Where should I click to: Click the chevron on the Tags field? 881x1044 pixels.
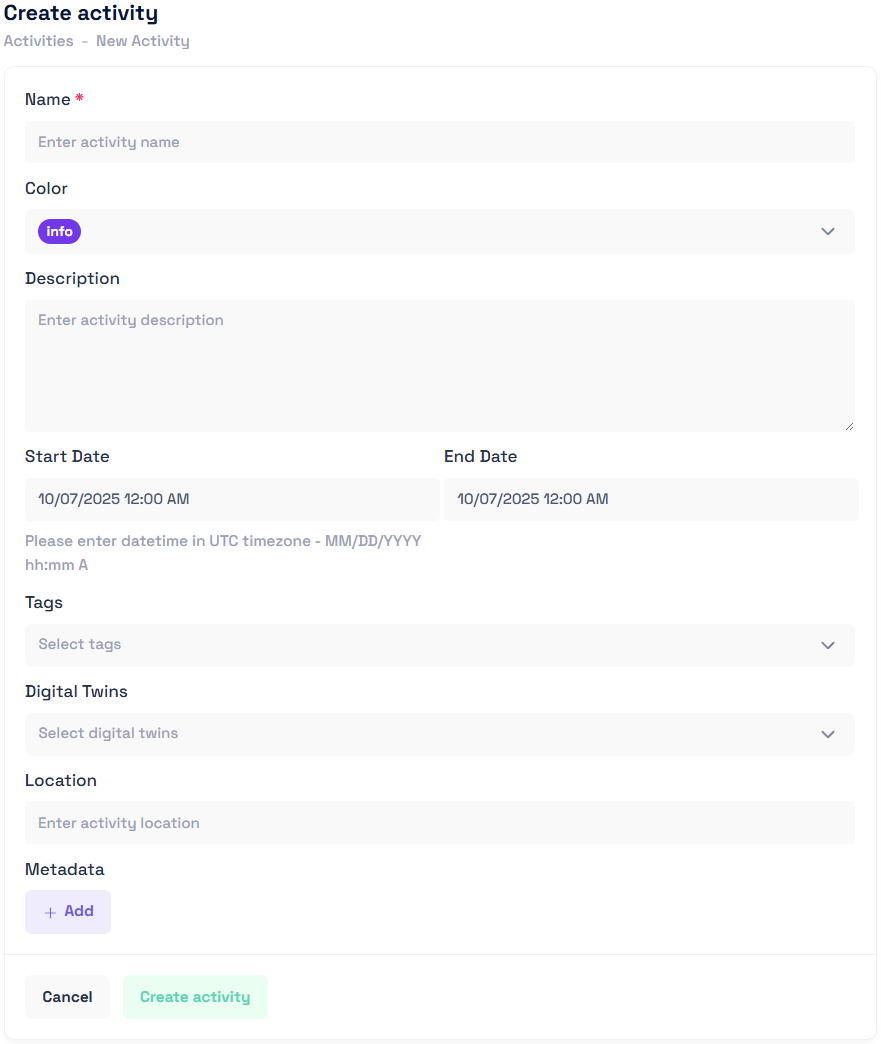(x=828, y=645)
